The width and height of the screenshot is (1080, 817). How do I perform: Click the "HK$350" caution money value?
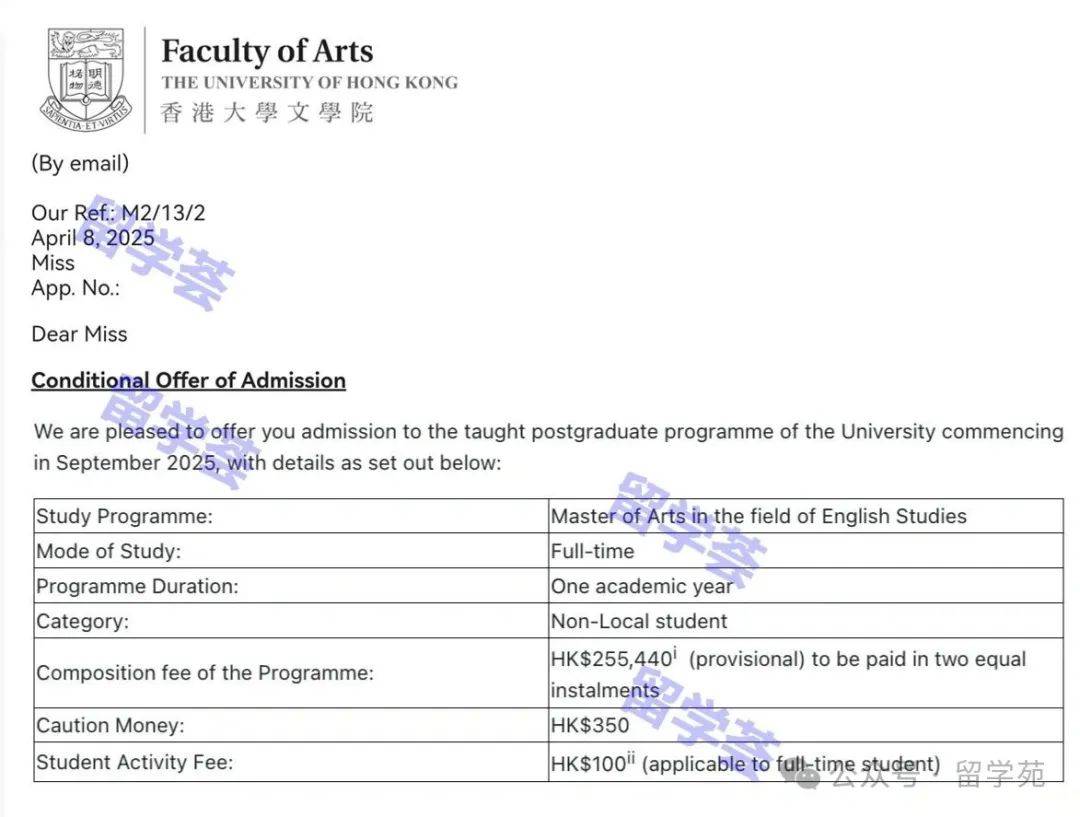click(590, 725)
